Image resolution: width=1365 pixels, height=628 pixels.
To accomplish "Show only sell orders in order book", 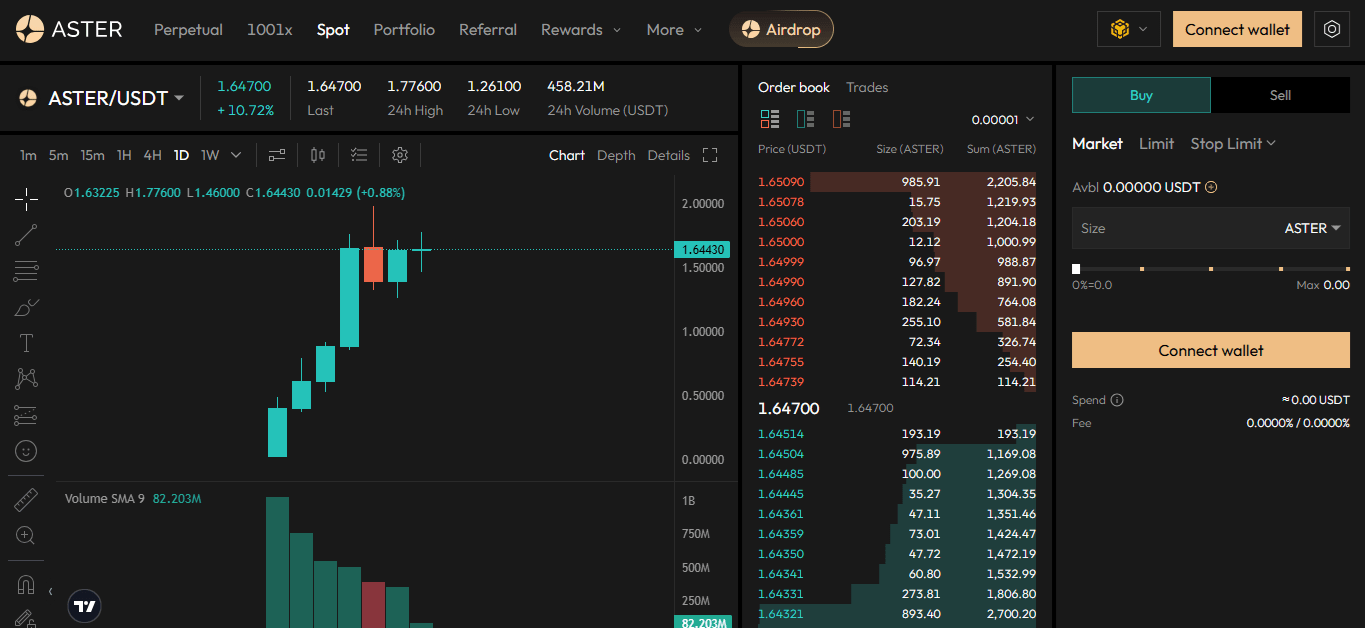I will (x=841, y=119).
